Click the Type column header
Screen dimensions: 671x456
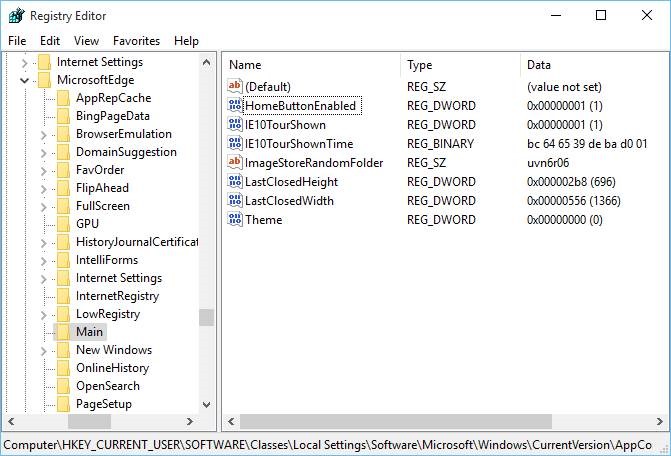(x=460, y=65)
